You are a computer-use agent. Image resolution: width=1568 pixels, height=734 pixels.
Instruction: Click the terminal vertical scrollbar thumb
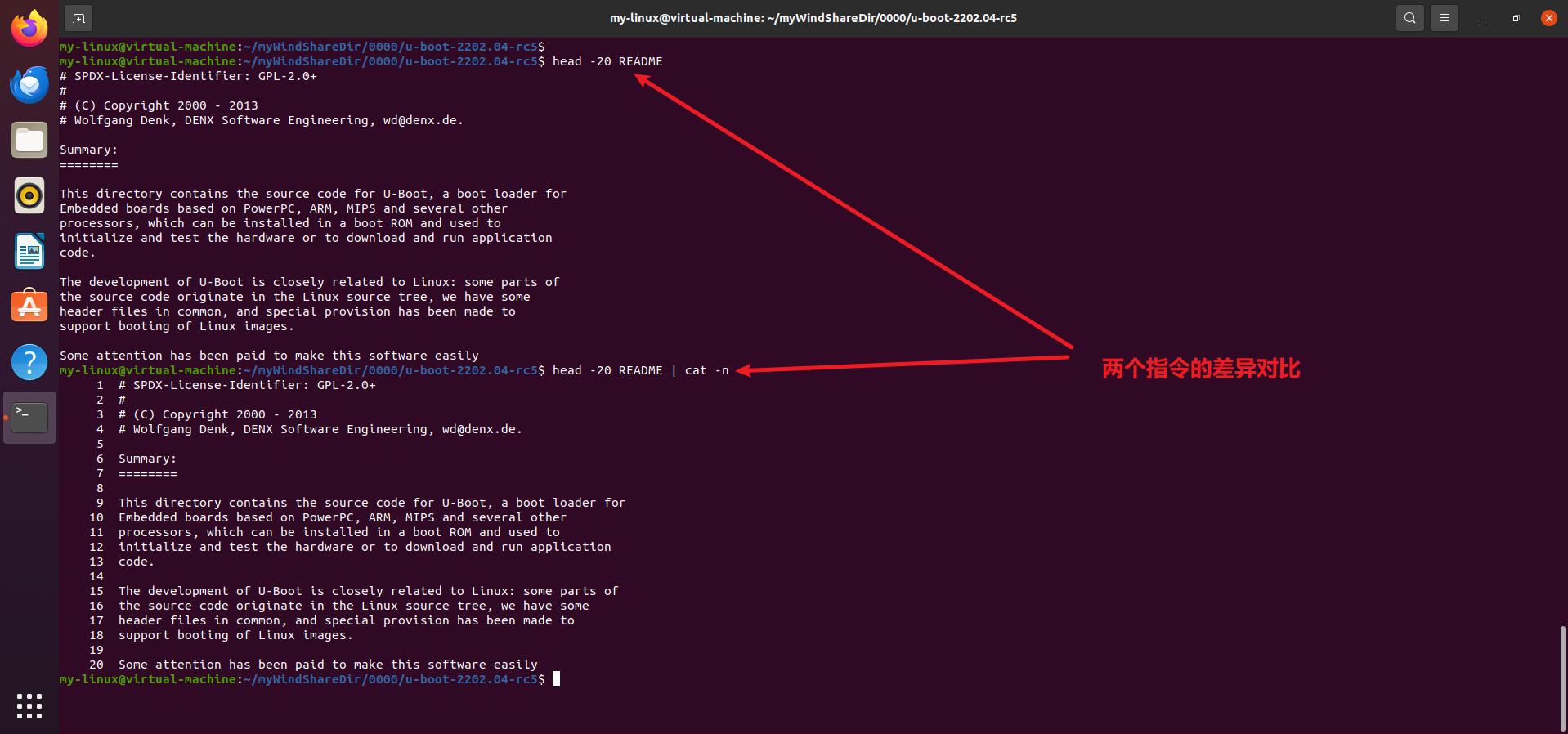1563,678
